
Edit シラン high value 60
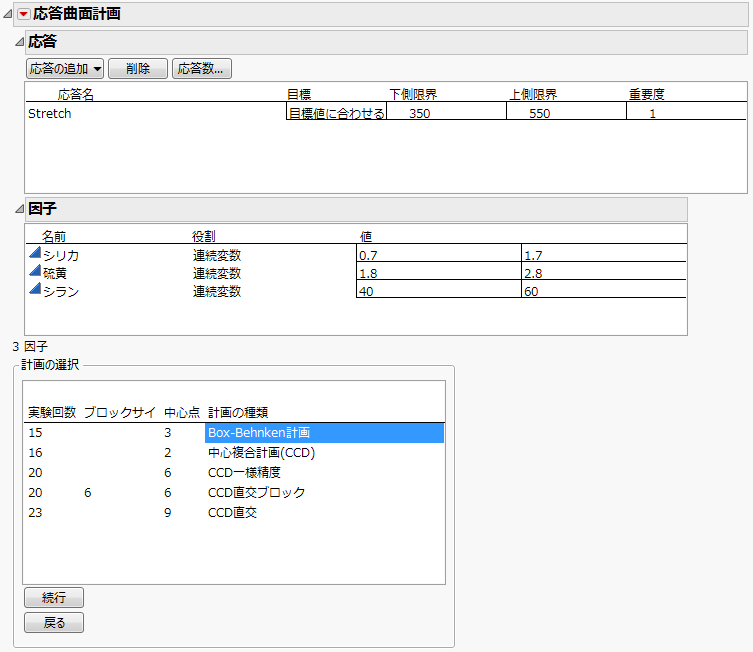pyautogui.click(x=604, y=290)
